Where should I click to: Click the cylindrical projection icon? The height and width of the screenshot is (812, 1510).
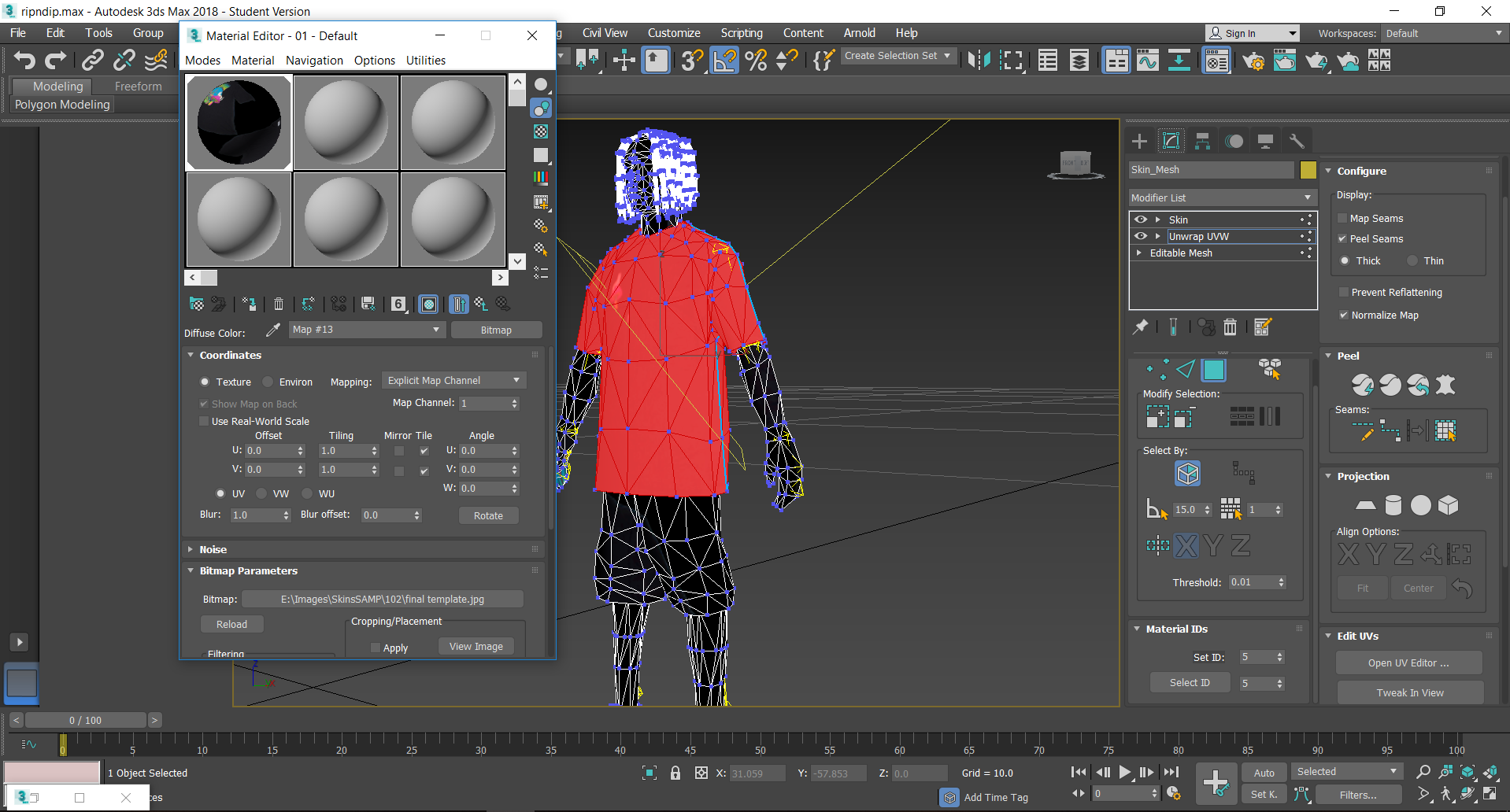1393,505
